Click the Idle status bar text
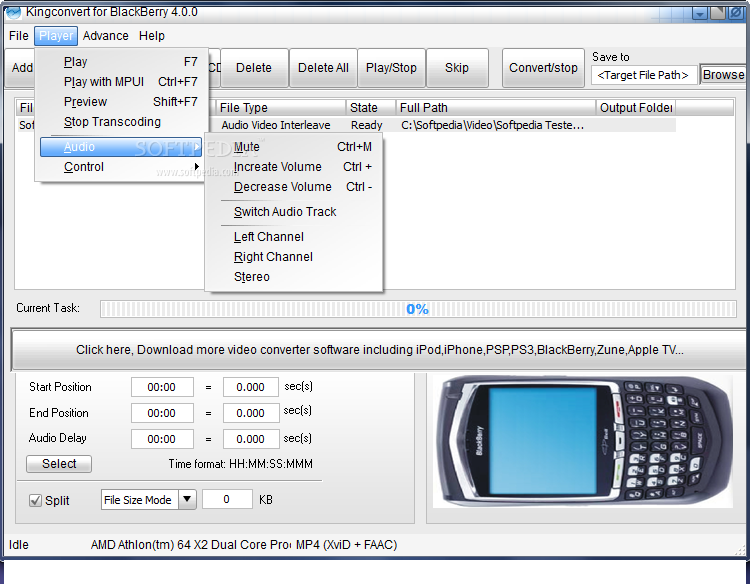This screenshot has width=750, height=584. tap(19, 545)
